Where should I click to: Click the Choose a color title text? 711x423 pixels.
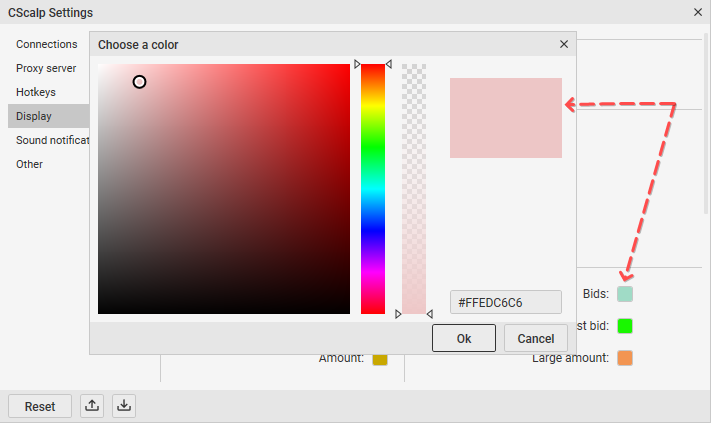click(138, 45)
